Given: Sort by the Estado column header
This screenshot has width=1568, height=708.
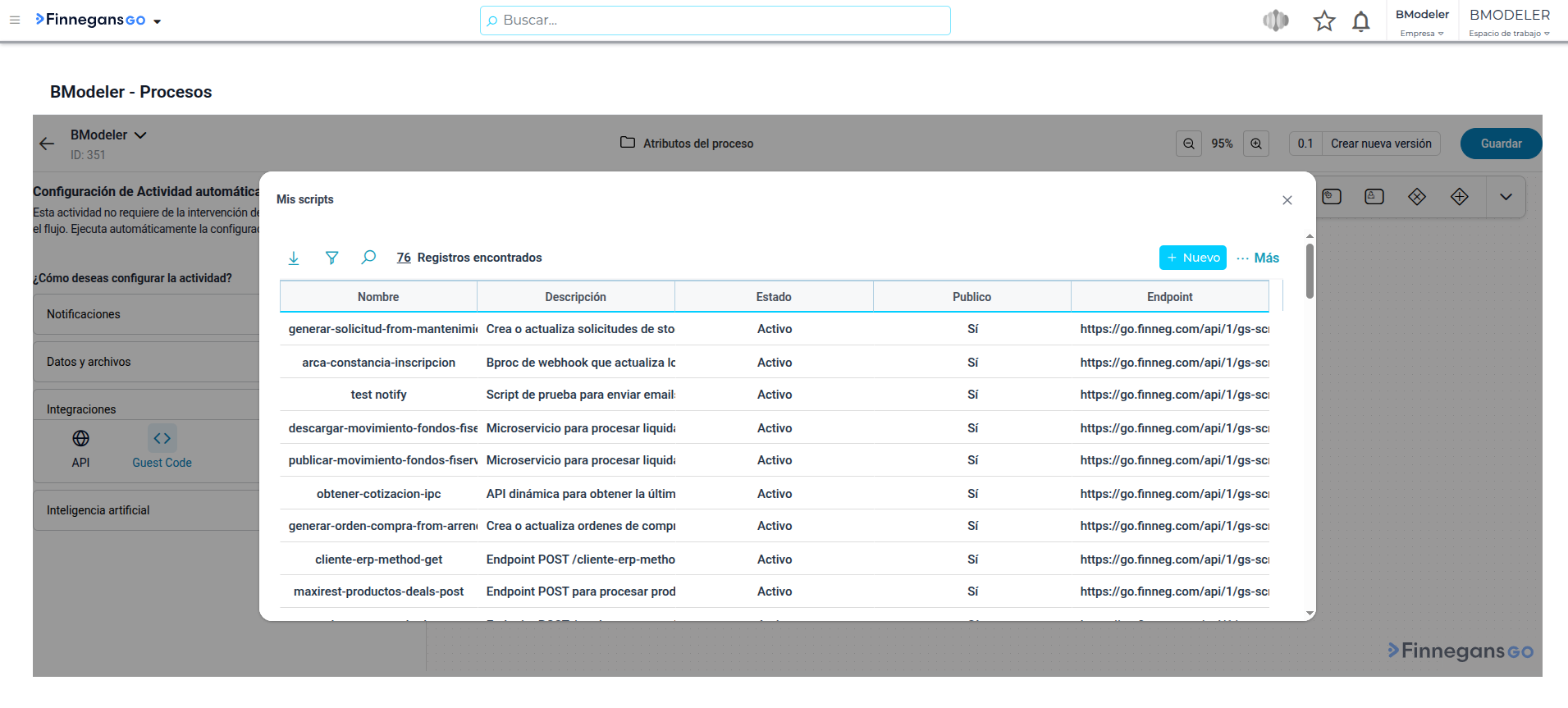Looking at the screenshot, I should pyautogui.click(x=774, y=297).
